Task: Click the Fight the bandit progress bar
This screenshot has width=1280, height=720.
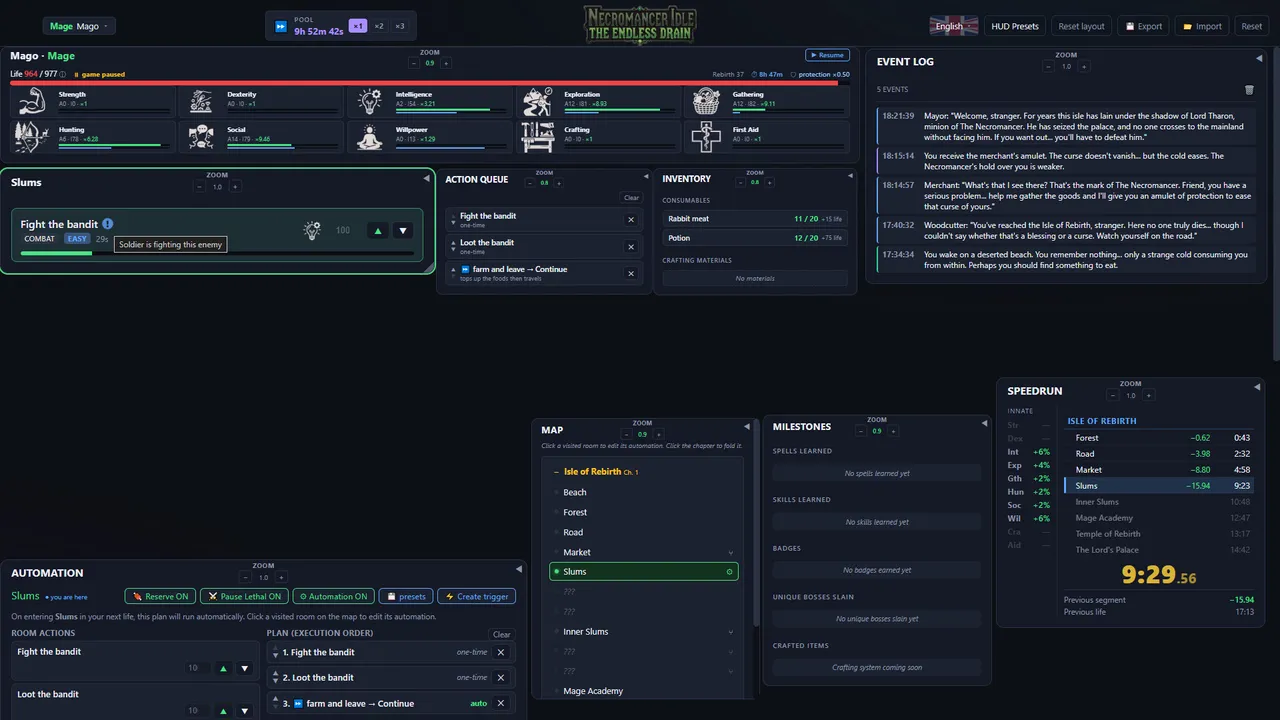Action: pos(217,254)
